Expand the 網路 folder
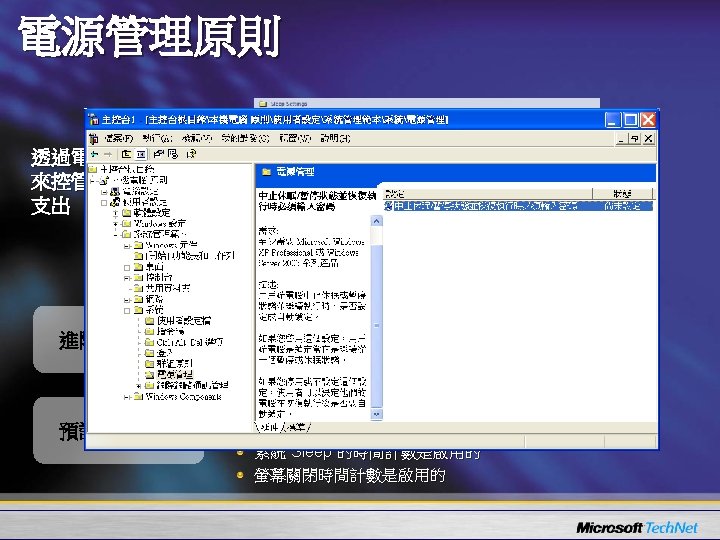 click(127, 299)
